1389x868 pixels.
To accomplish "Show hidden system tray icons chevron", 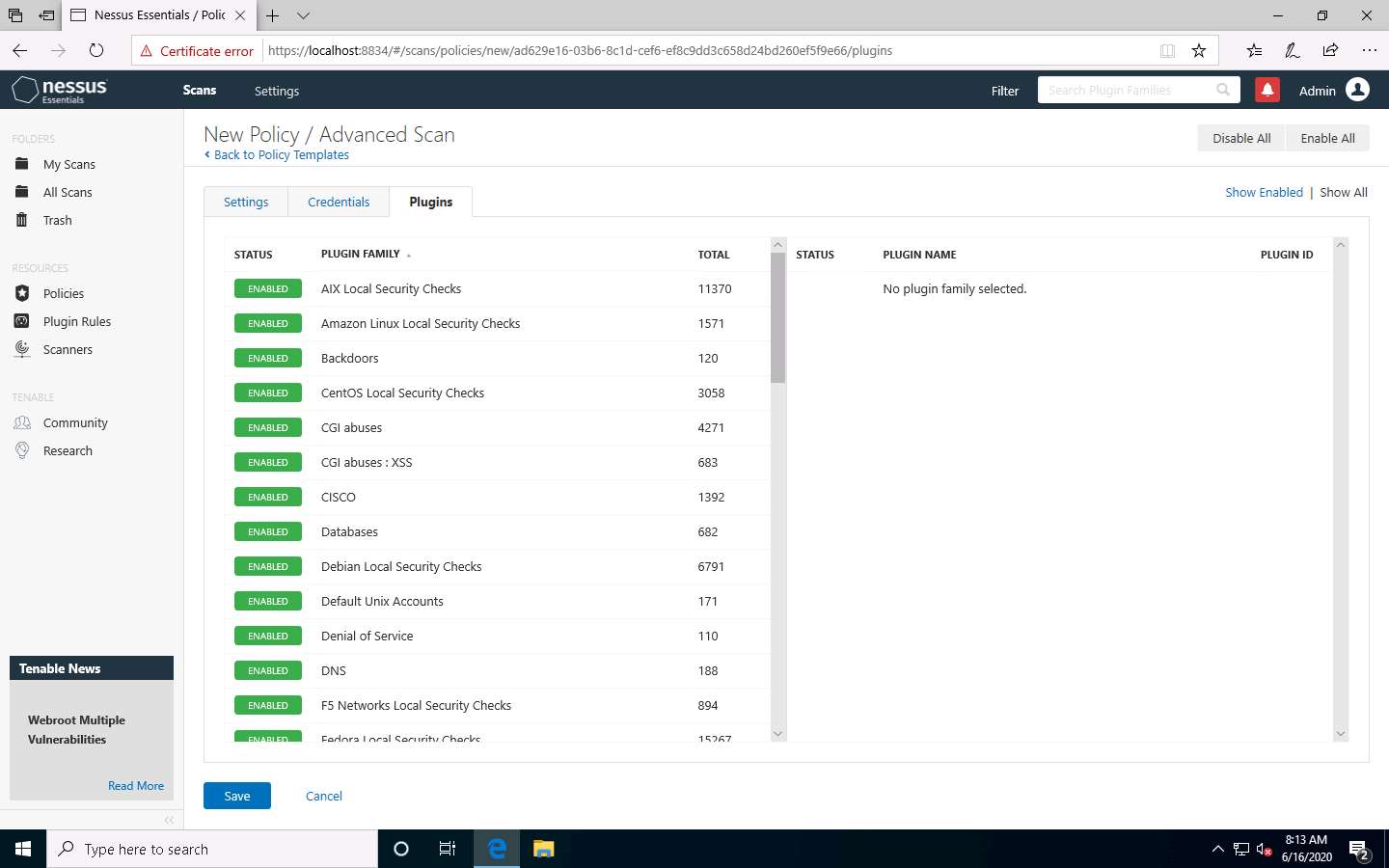I will (x=1217, y=849).
